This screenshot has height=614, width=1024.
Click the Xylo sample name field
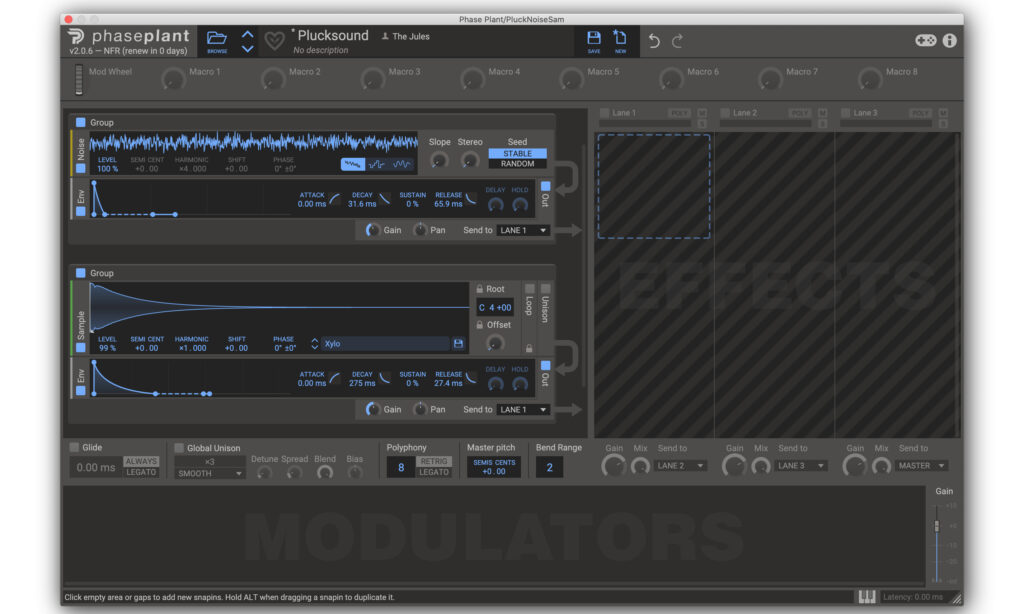tap(385, 344)
